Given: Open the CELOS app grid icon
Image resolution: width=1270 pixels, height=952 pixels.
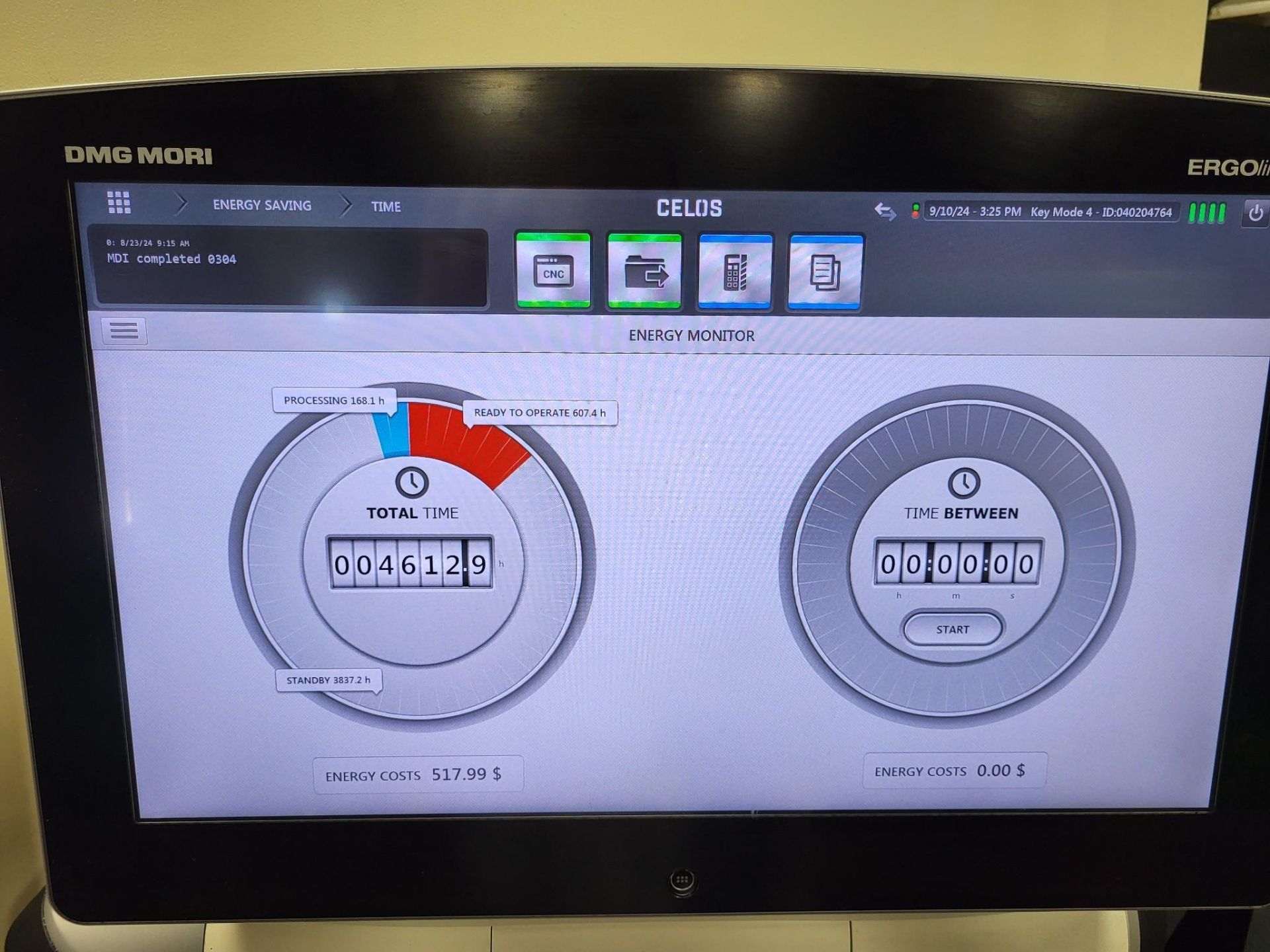Looking at the screenshot, I should (x=119, y=203).
